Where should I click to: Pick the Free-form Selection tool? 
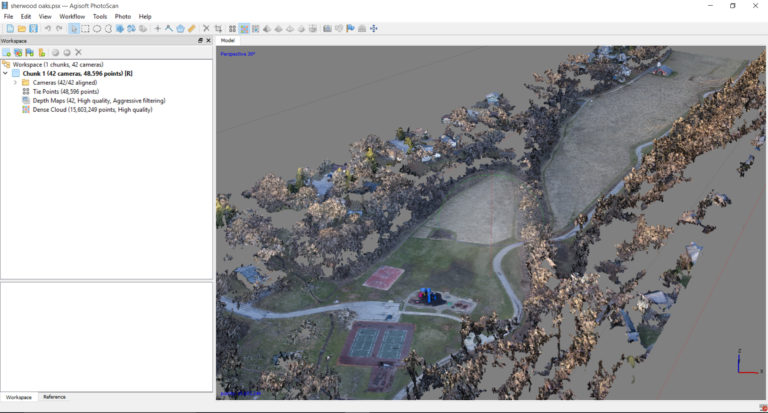(108, 28)
